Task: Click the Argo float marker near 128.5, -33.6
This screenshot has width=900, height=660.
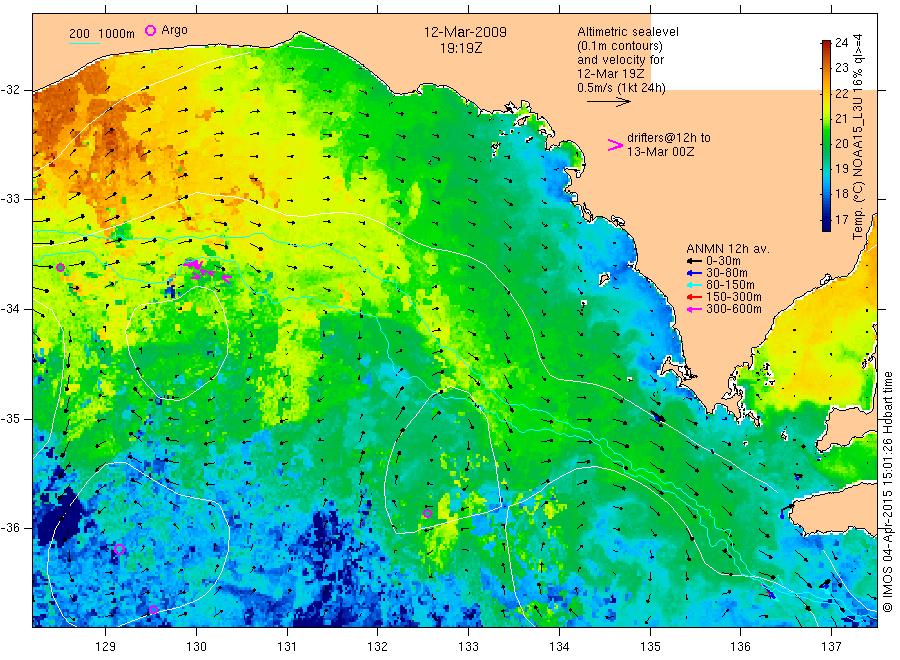Action: [61, 267]
